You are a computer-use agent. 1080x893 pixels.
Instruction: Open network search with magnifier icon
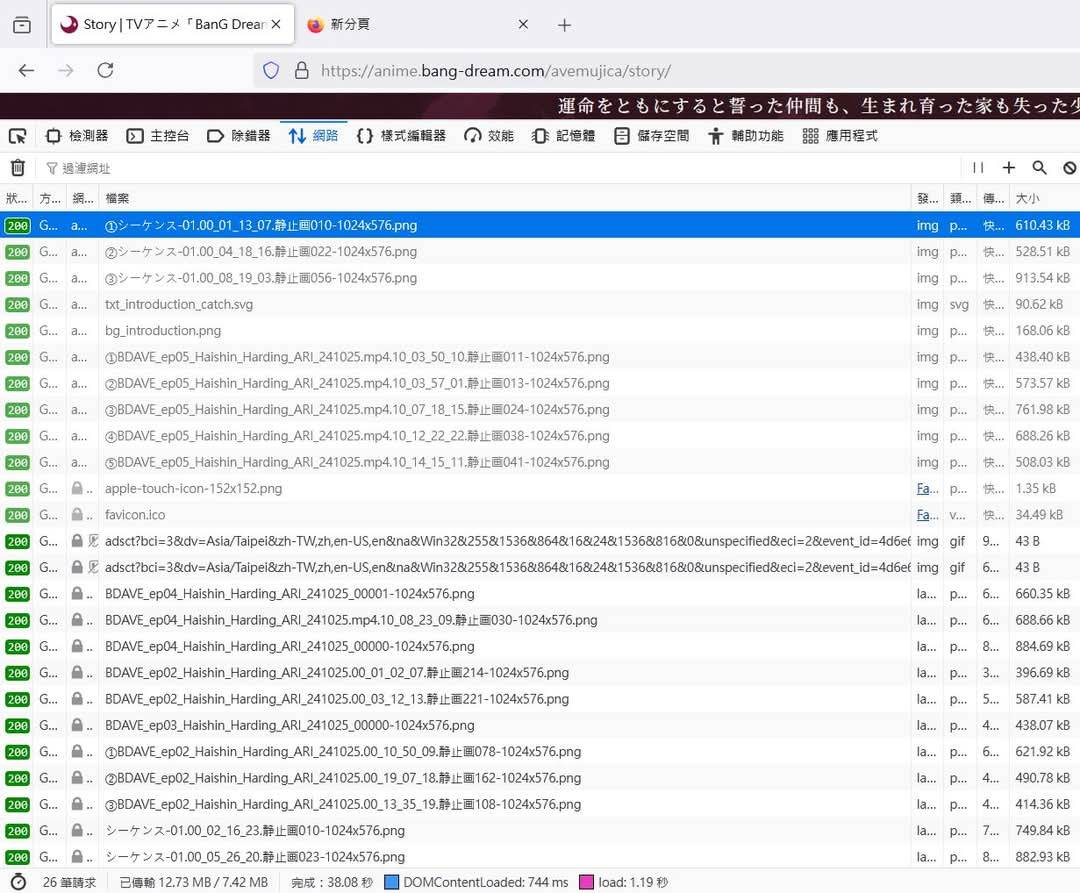pyautogui.click(x=1039, y=168)
